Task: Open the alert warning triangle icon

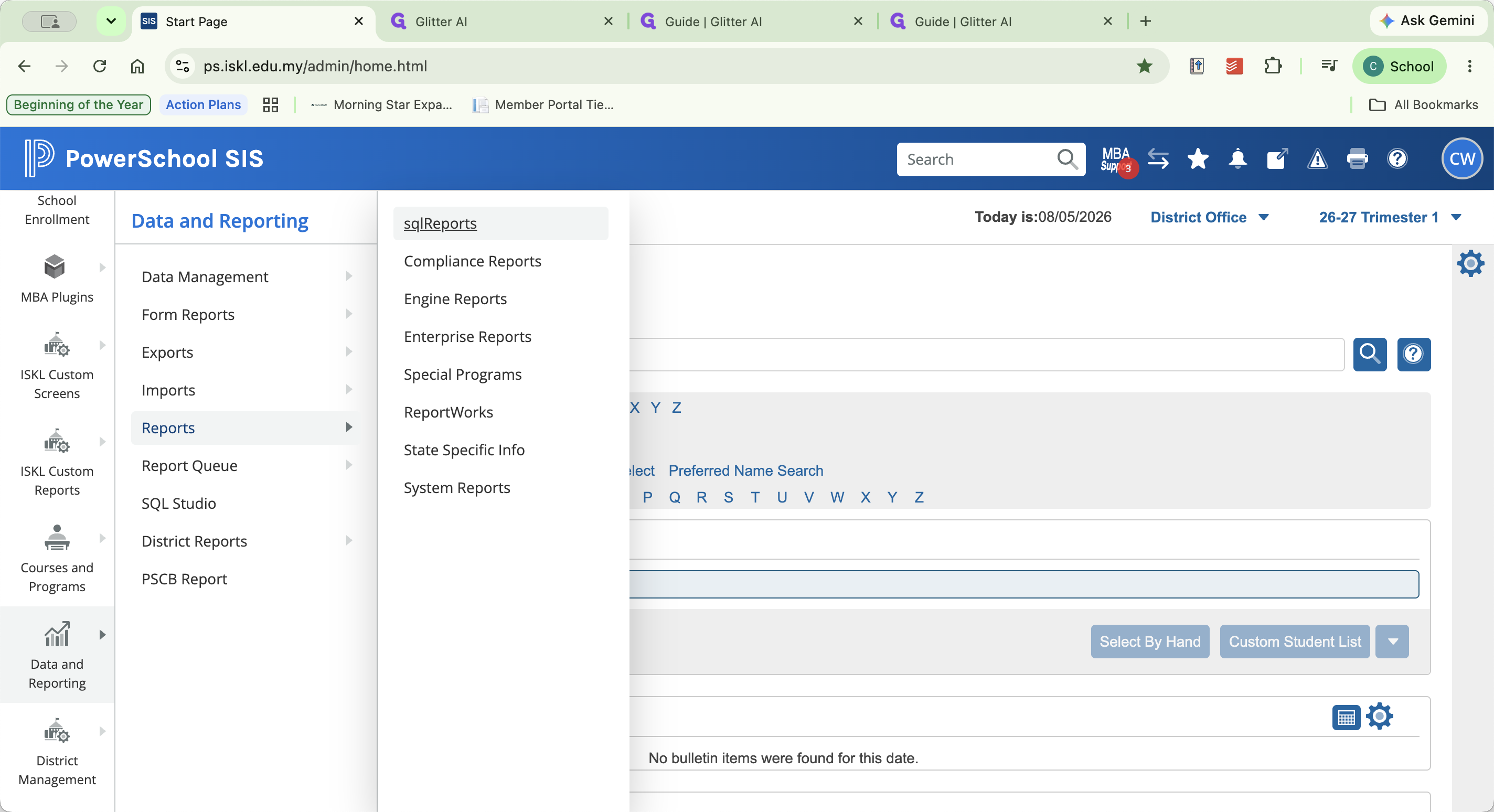Action: point(1317,159)
